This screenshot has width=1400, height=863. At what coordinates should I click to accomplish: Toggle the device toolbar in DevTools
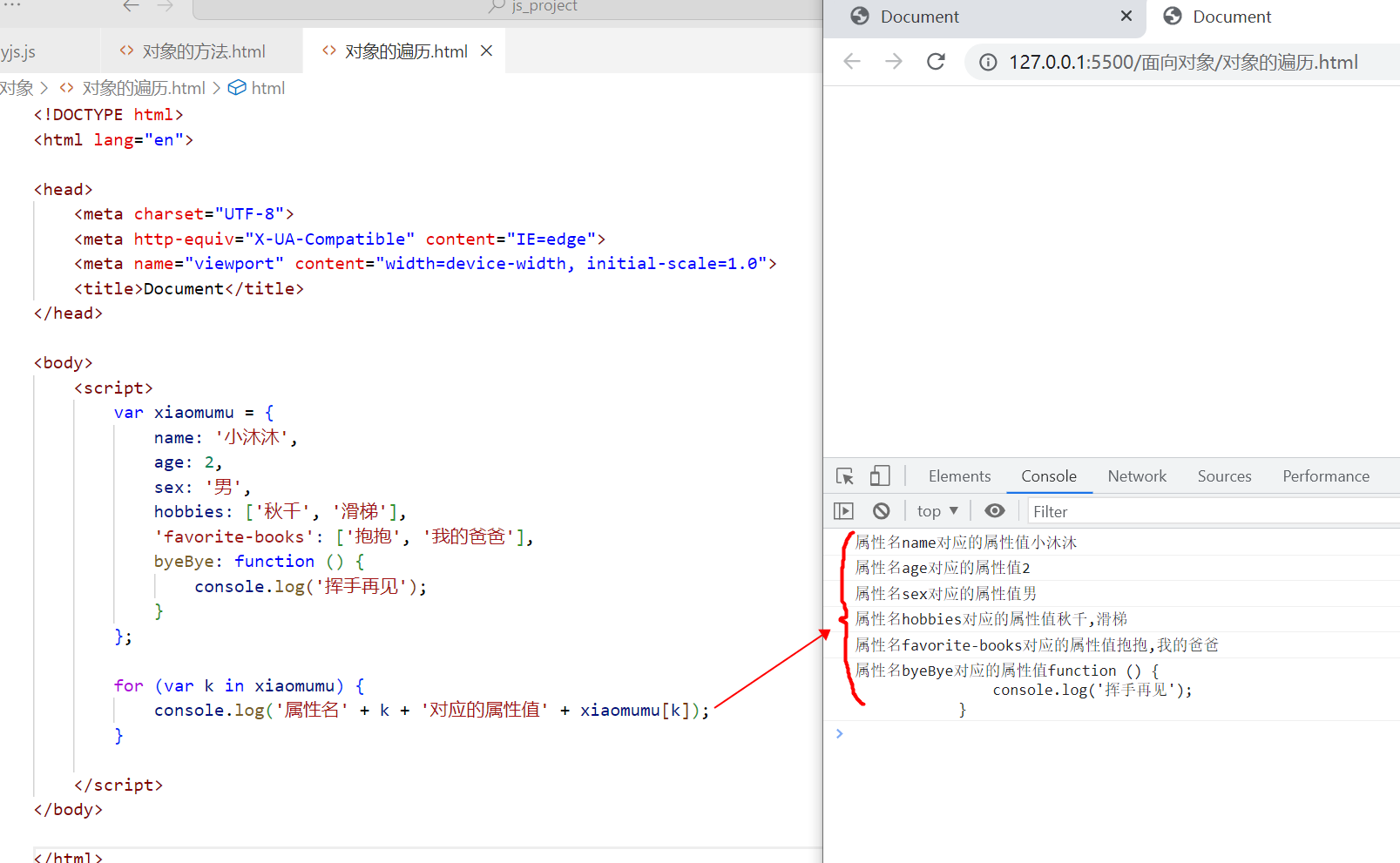[x=880, y=475]
